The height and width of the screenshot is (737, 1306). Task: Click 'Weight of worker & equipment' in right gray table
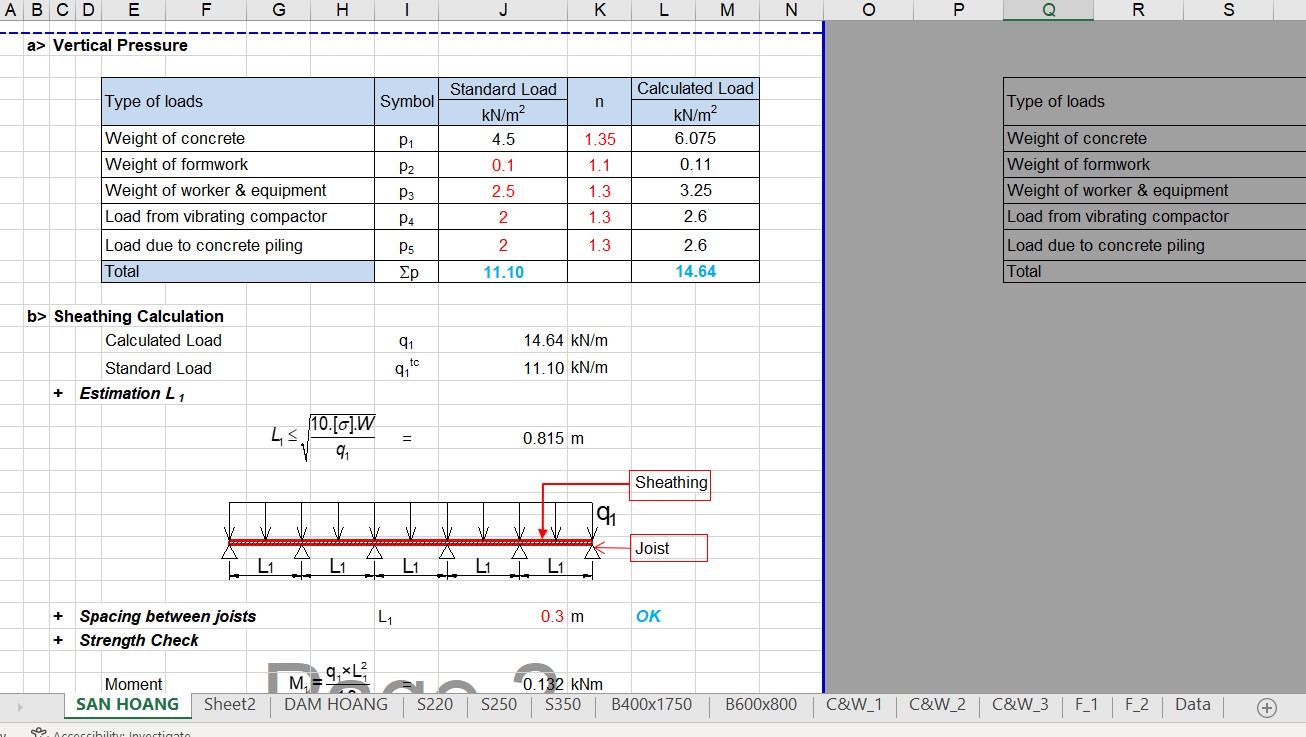1117,191
